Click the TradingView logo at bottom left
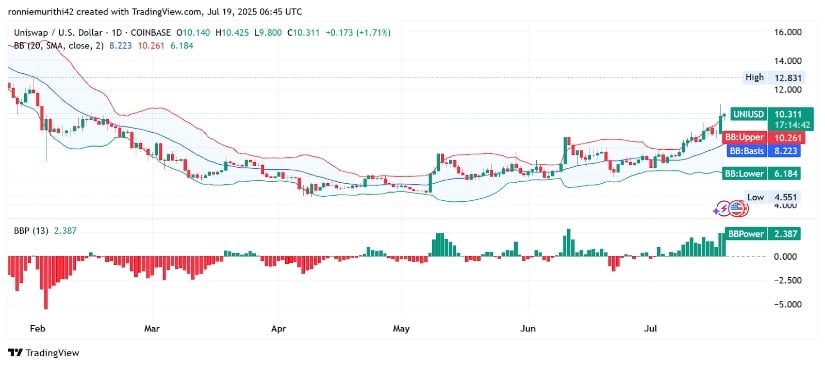This screenshot has height=366, width=825. tap(43, 353)
